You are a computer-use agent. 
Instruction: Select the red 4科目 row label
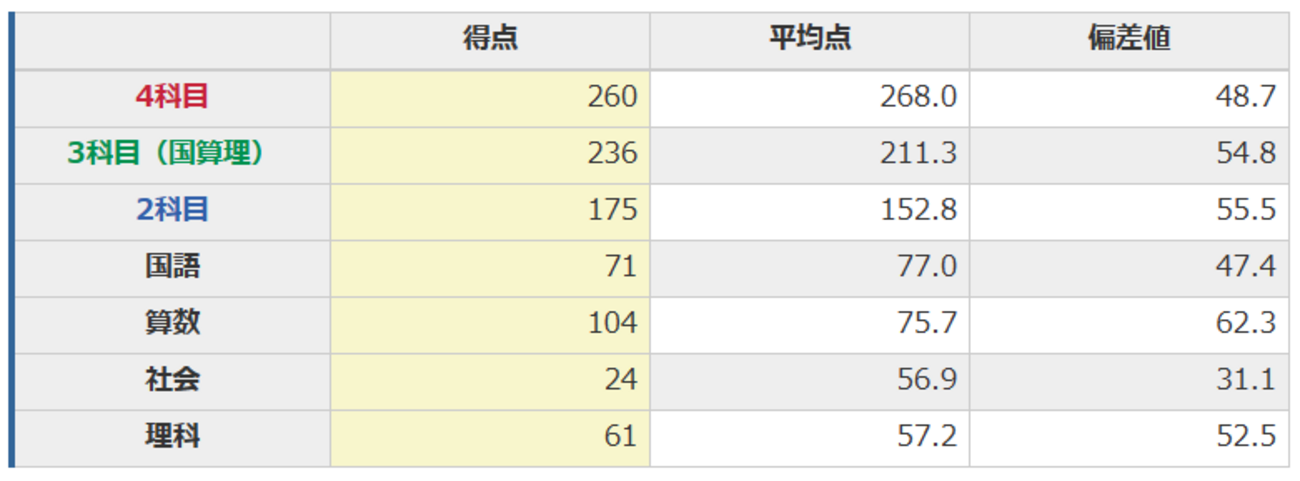point(172,96)
